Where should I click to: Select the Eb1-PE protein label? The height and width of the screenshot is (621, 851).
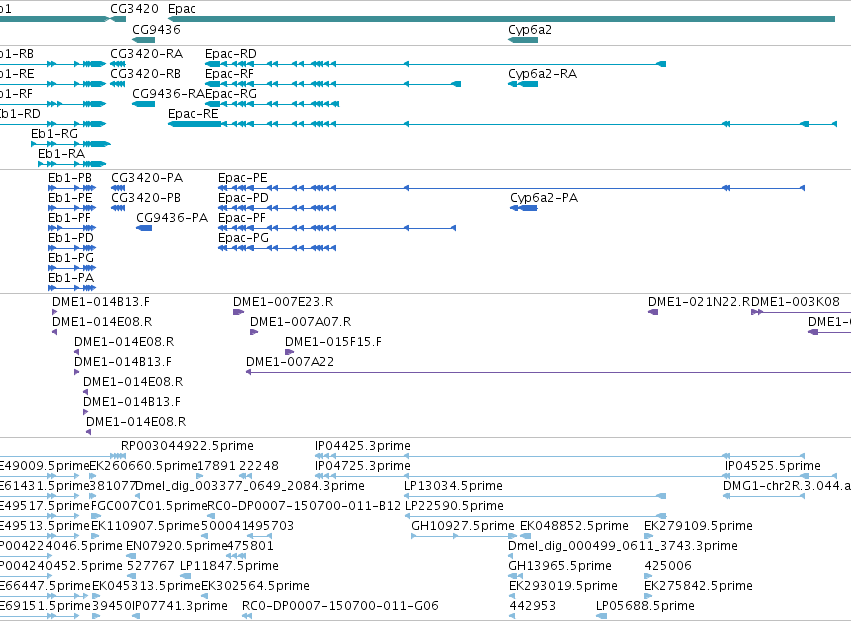coord(70,198)
